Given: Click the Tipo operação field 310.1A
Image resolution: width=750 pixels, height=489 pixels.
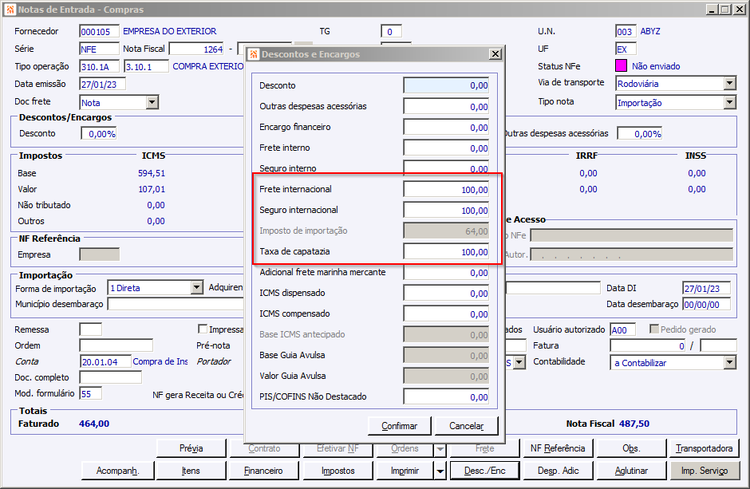Looking at the screenshot, I should pos(99,67).
